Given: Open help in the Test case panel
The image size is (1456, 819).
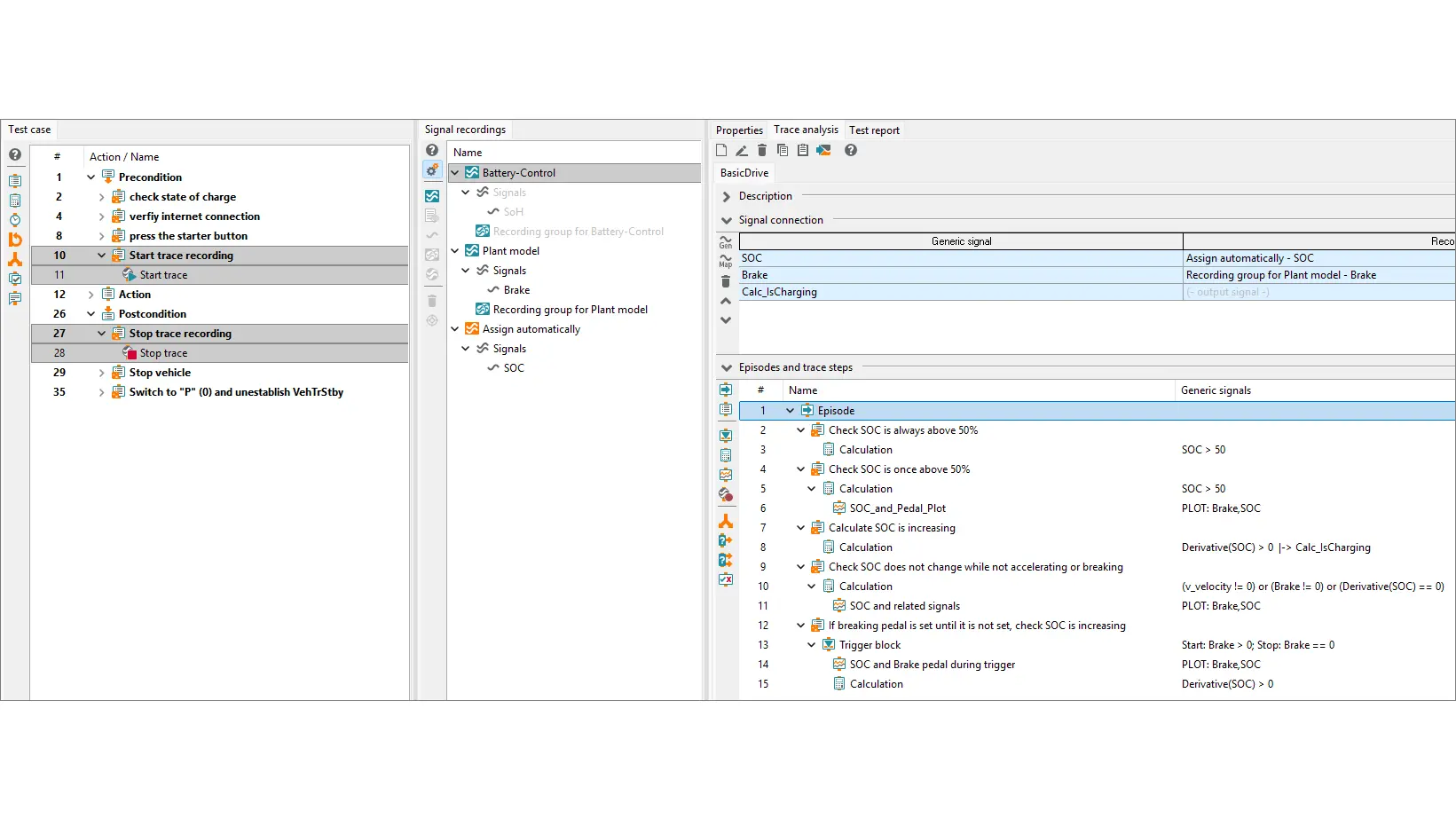Looking at the screenshot, I should 15,155.
